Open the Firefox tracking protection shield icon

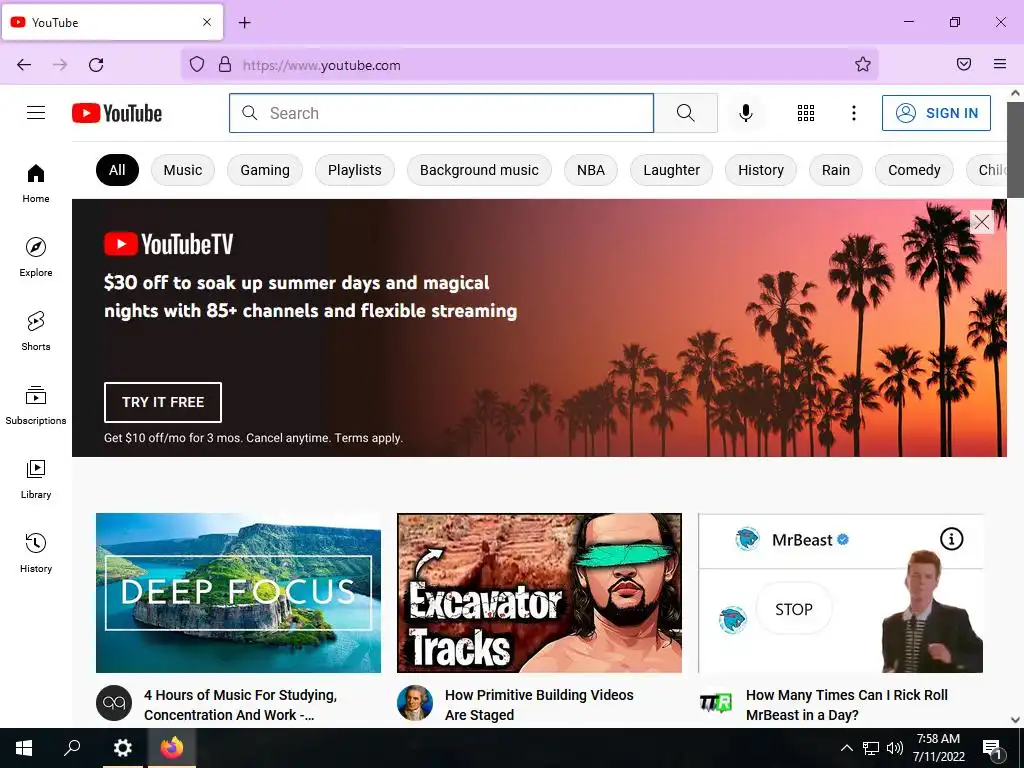(x=197, y=65)
